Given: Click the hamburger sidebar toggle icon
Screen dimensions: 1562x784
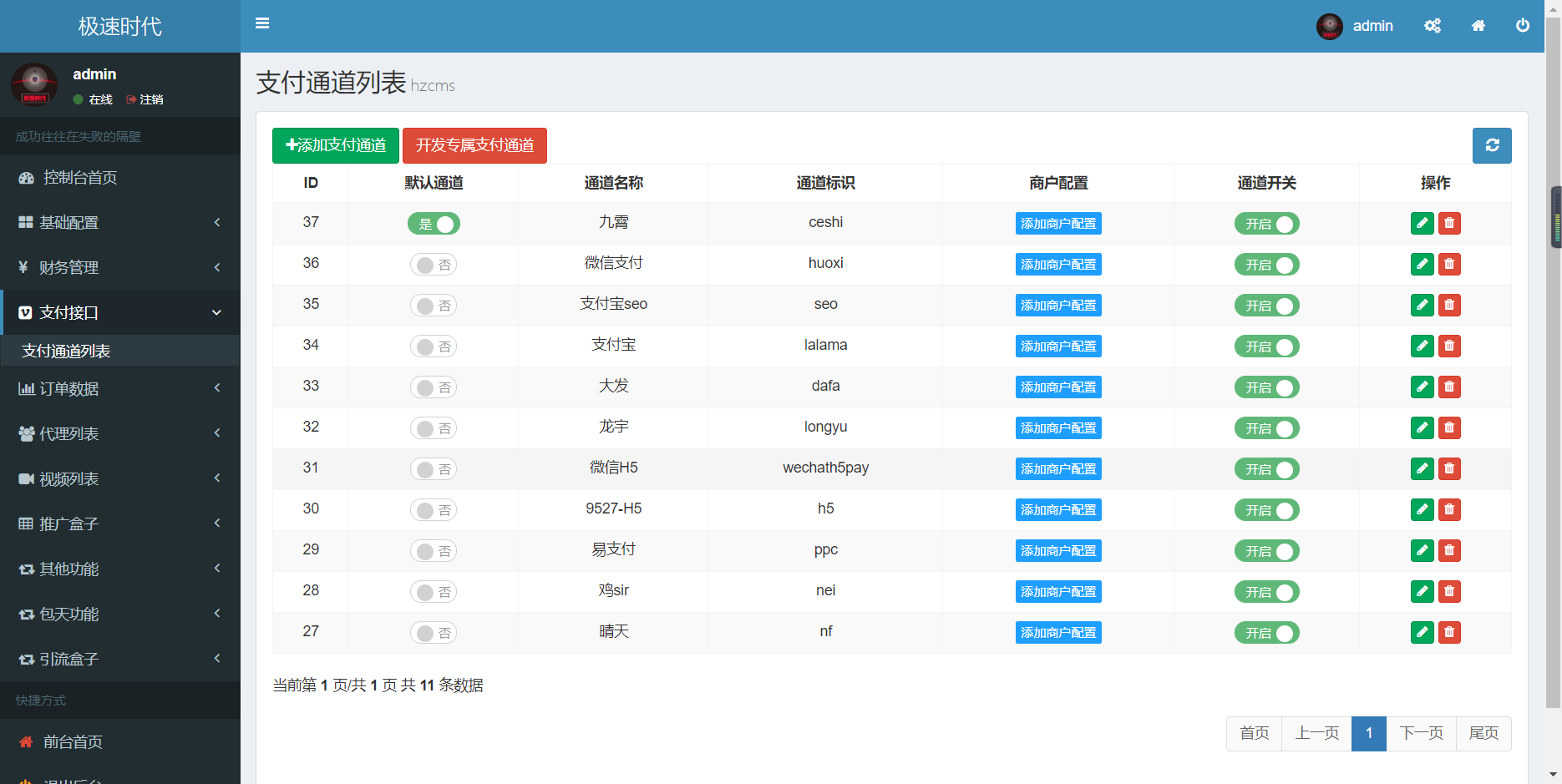Looking at the screenshot, I should pos(262,23).
